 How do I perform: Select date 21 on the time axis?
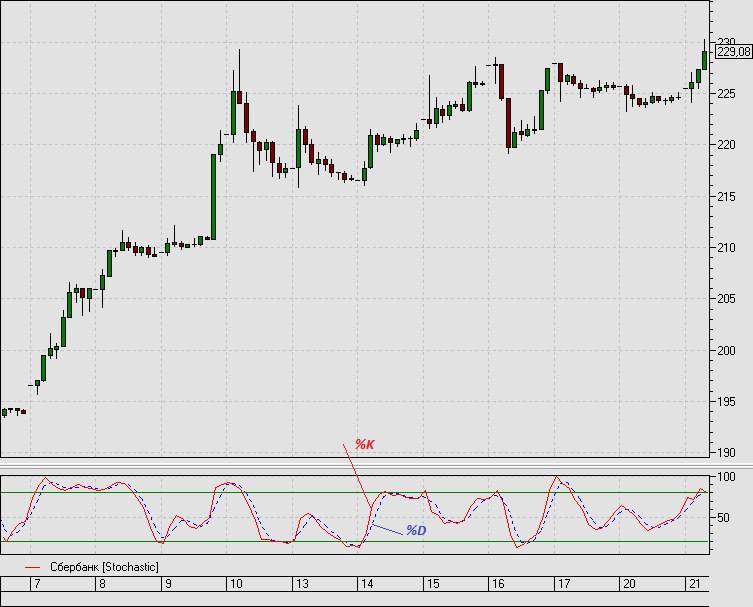[695, 584]
